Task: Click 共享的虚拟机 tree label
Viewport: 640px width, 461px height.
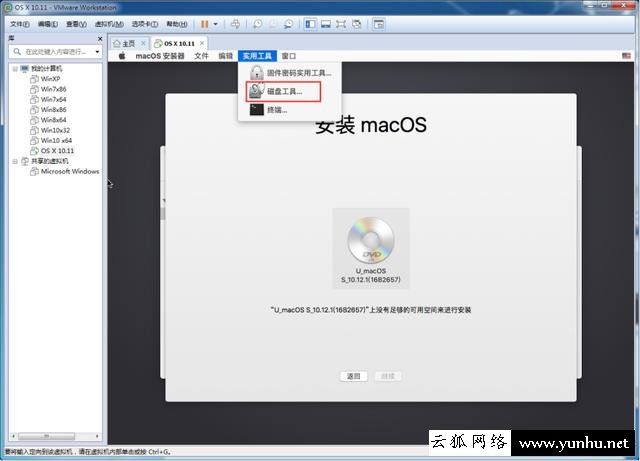Action: click(50, 161)
